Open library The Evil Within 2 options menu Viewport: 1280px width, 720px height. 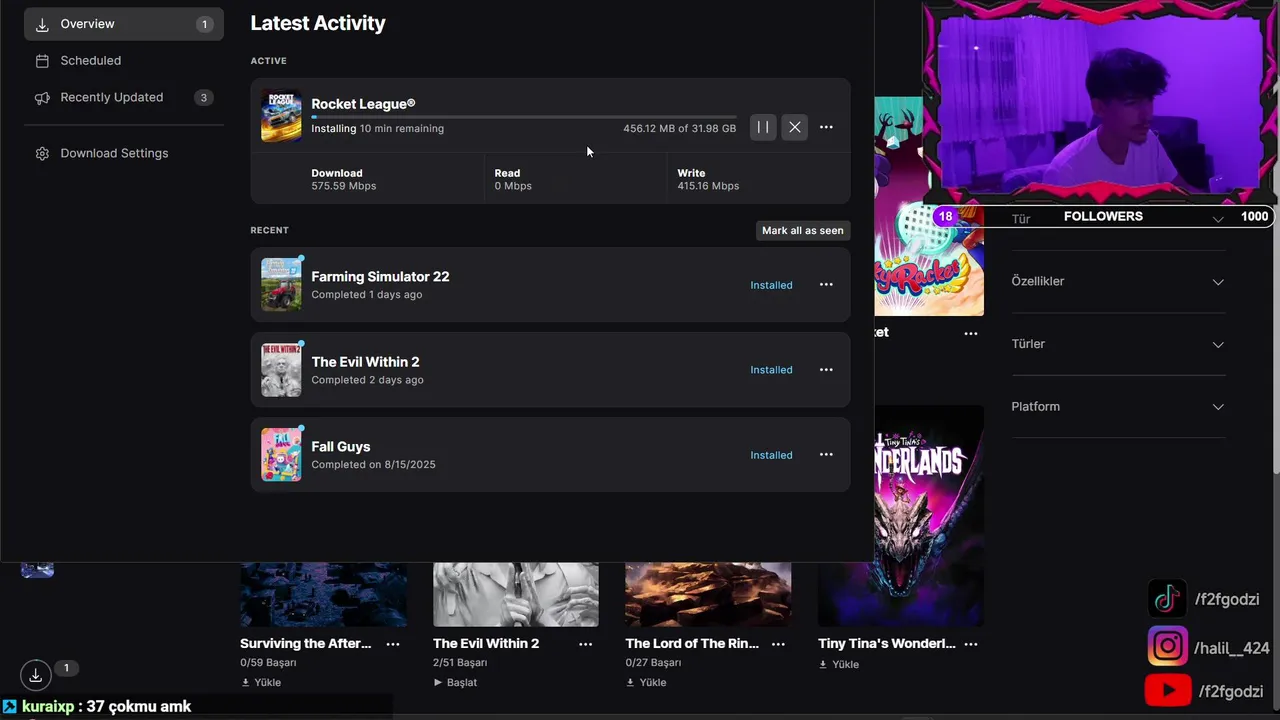586,644
